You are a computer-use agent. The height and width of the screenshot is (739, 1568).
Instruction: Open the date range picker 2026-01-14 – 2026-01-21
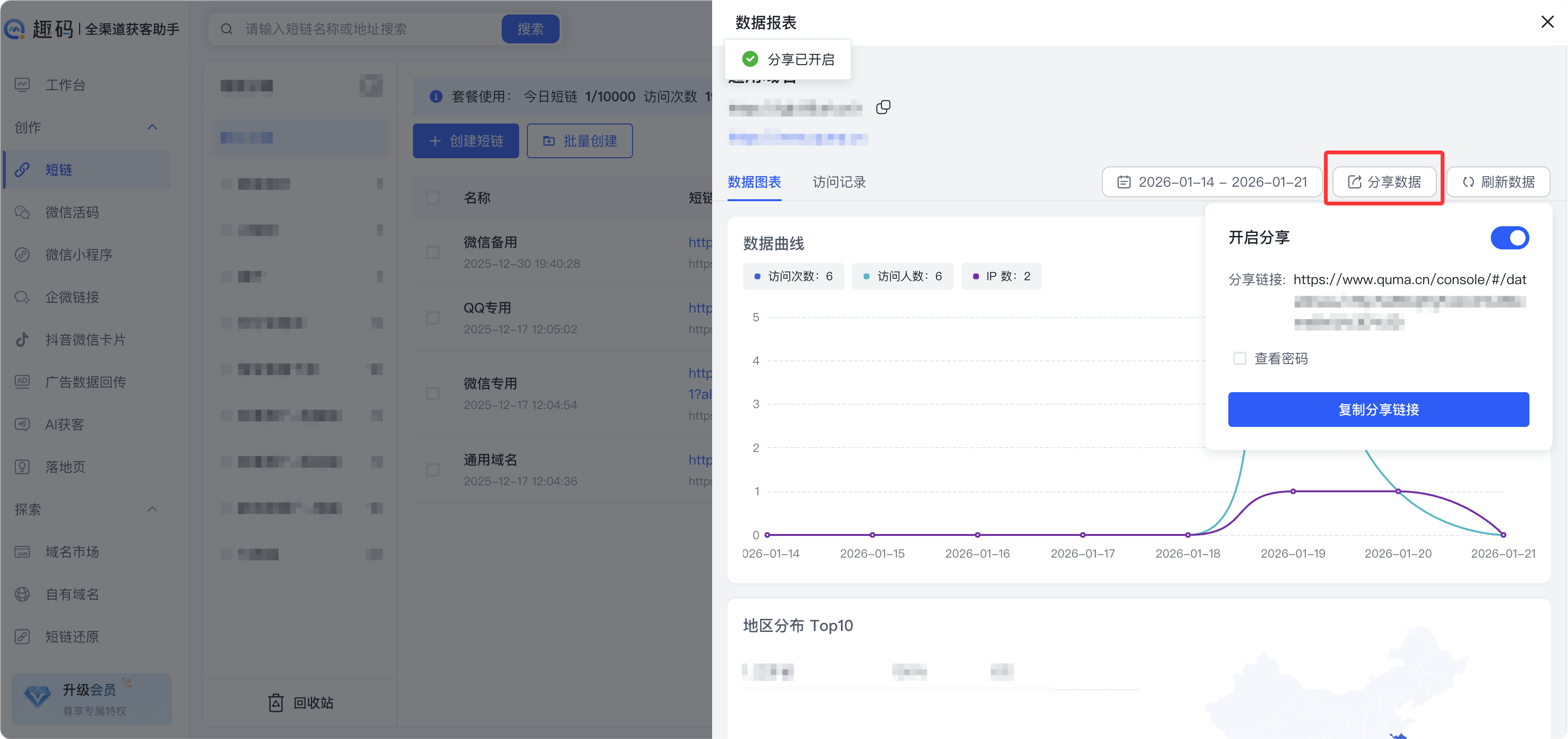coord(1212,182)
